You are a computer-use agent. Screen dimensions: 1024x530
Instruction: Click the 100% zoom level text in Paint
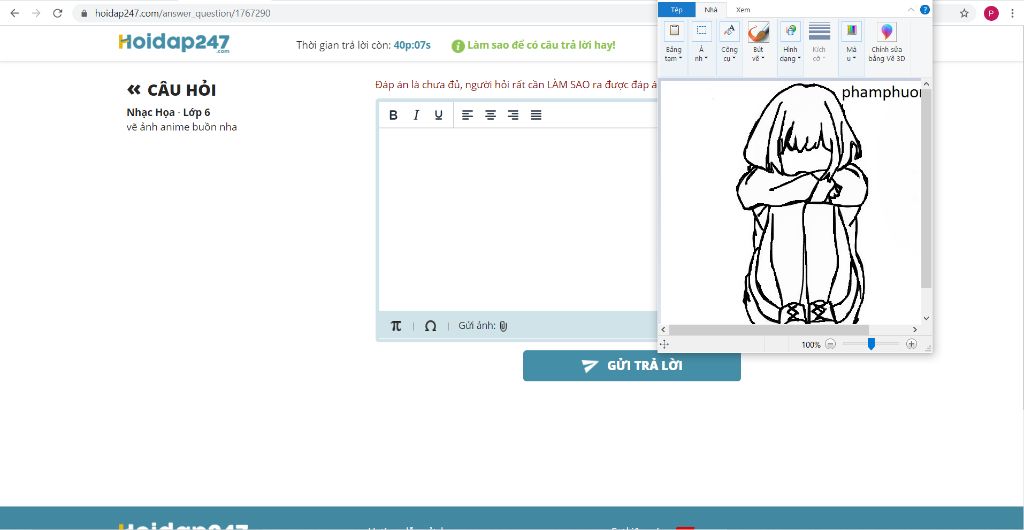(x=810, y=345)
